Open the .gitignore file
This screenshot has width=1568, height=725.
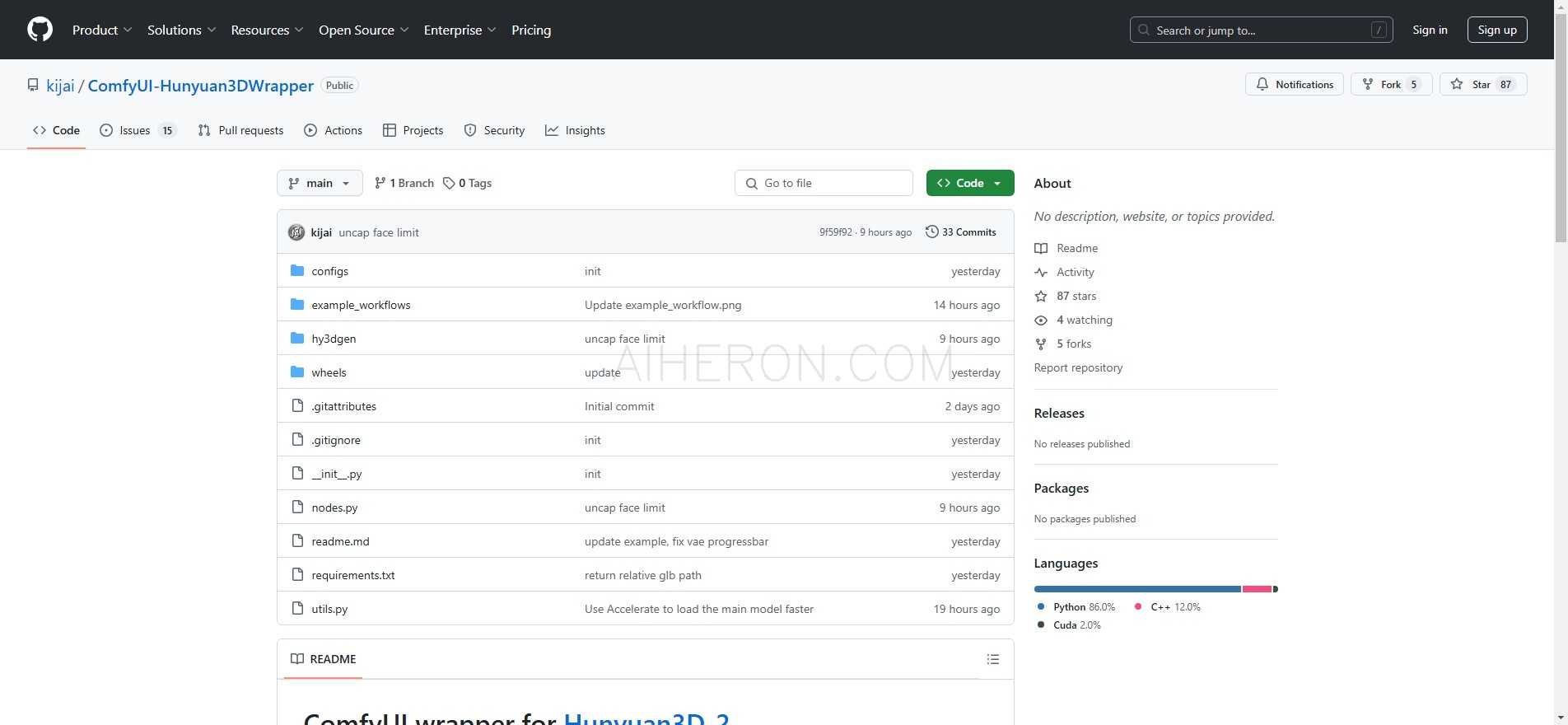coord(335,440)
